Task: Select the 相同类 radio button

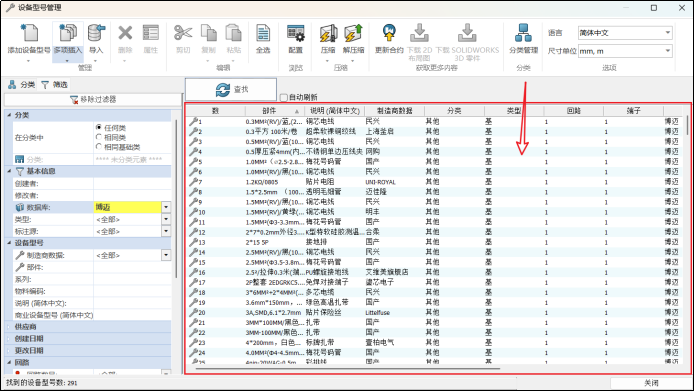Action: pos(99,137)
